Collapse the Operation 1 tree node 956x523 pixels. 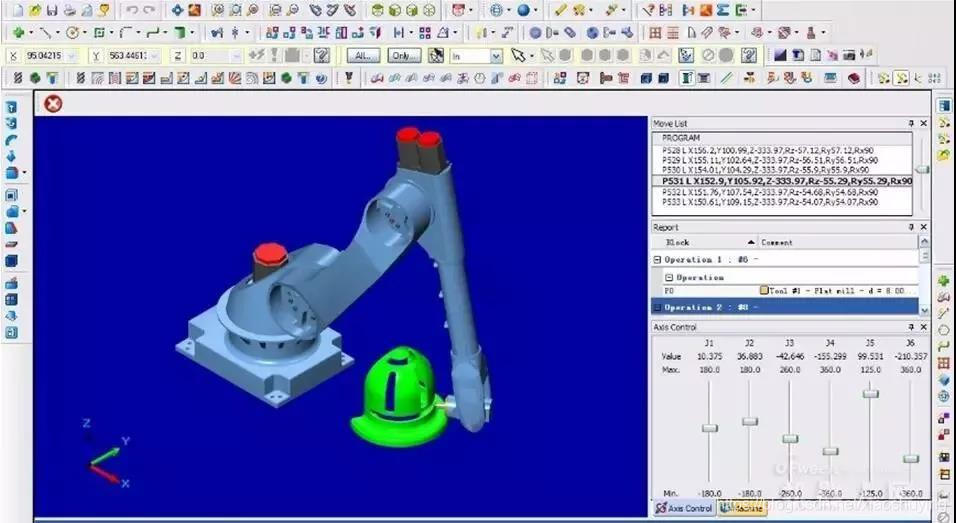tap(657, 260)
